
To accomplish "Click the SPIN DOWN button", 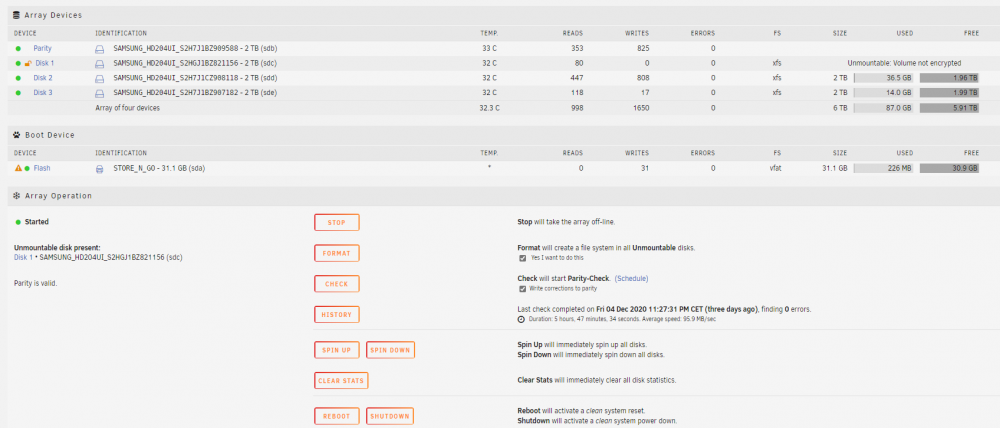I will tap(390, 350).
